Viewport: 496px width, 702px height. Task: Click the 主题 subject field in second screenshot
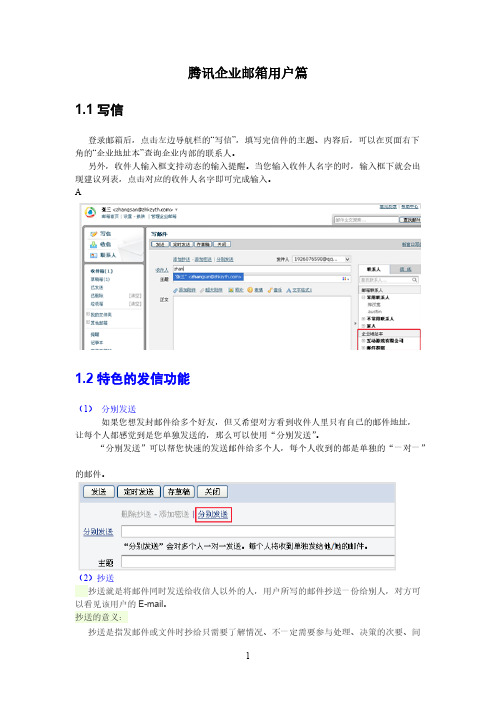pos(258,561)
